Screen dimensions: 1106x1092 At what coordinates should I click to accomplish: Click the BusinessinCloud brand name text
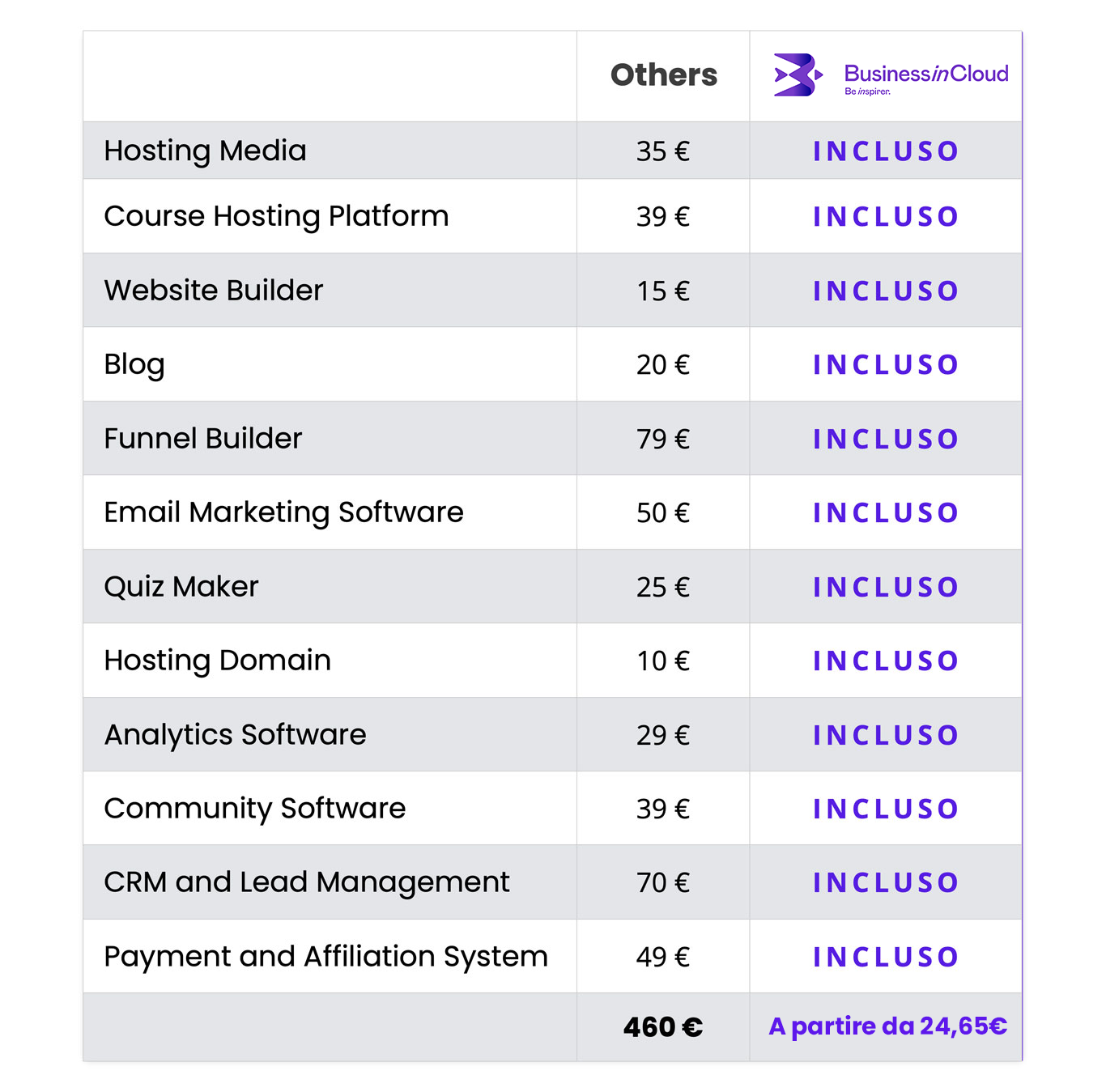(926, 74)
